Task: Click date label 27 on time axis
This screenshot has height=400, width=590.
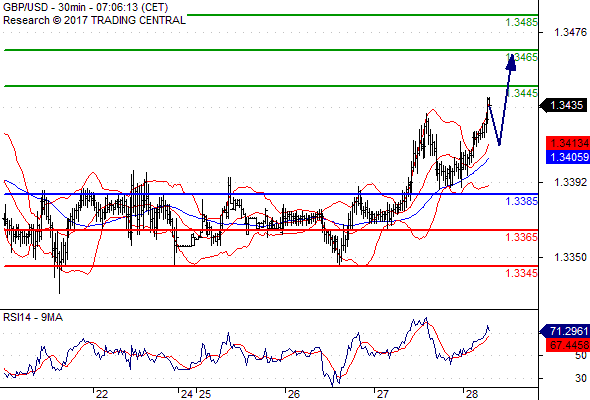Action: click(382, 394)
